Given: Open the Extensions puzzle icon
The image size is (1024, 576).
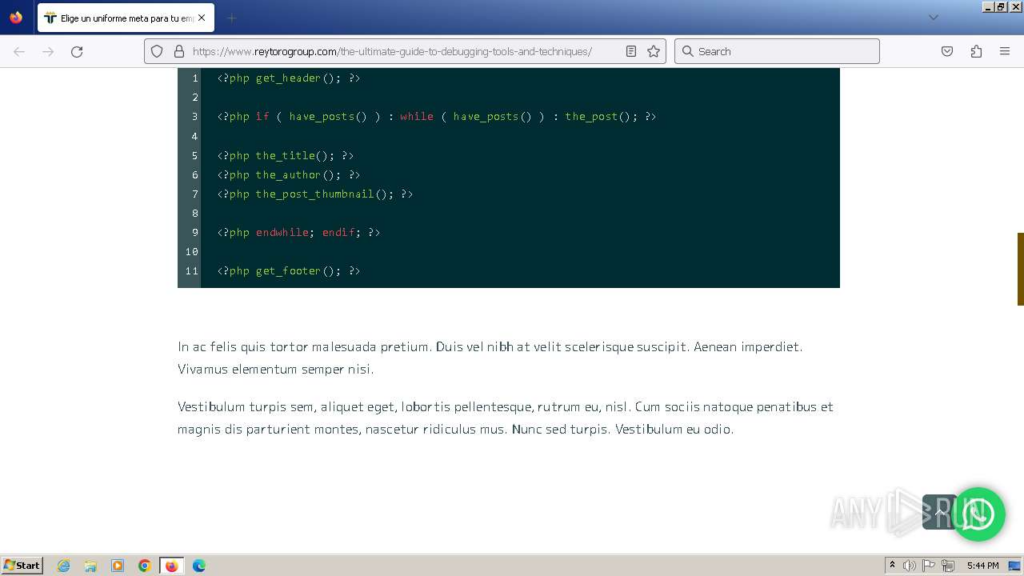Looking at the screenshot, I should point(976,52).
